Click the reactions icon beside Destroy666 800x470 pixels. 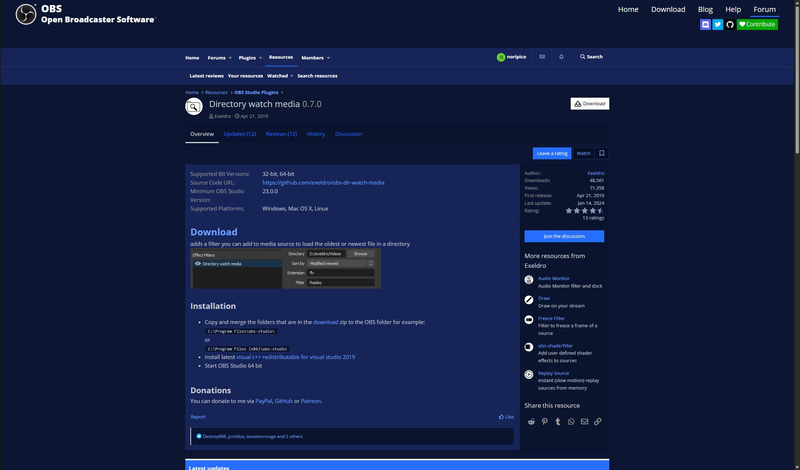(199, 436)
